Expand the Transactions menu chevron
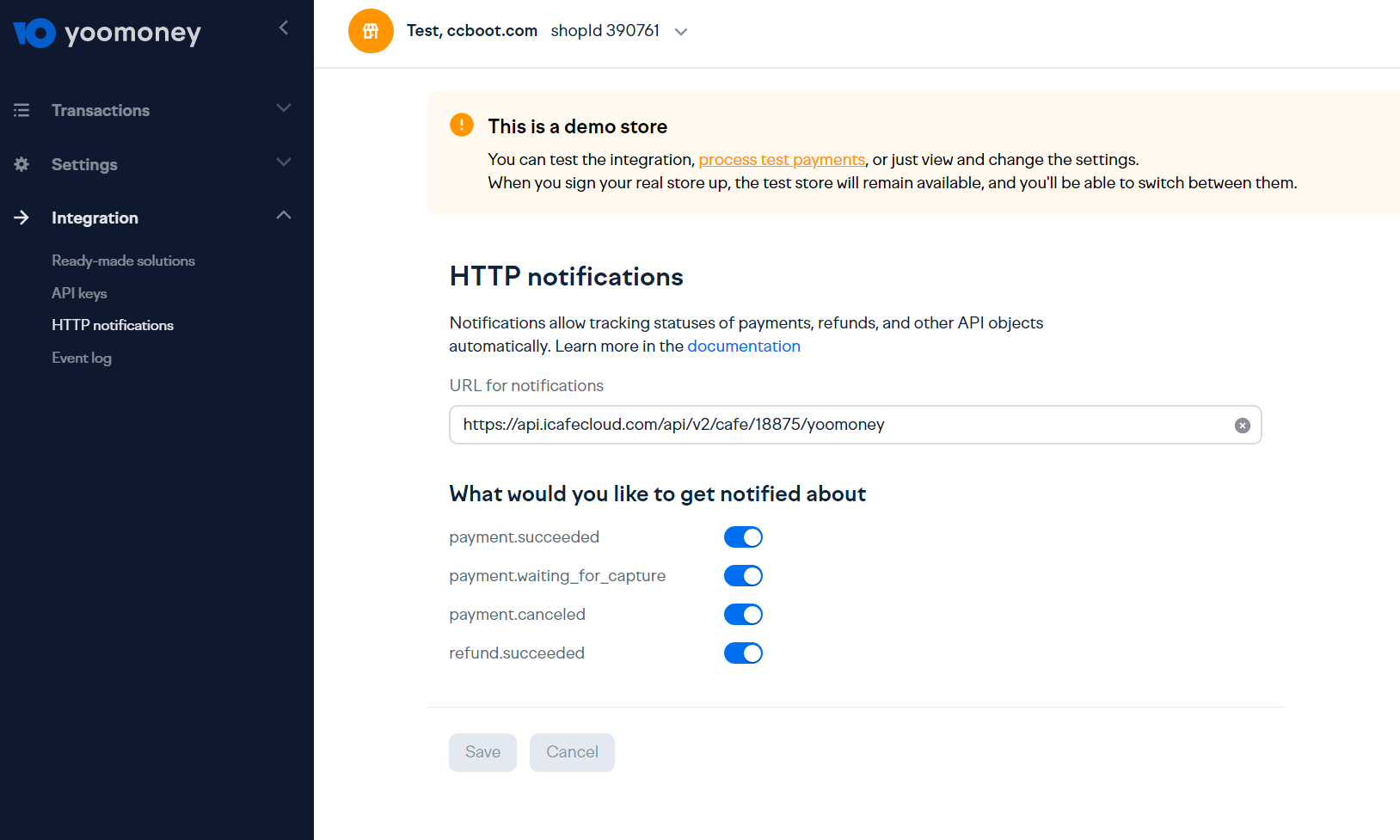This screenshot has width=1400, height=840. click(284, 108)
